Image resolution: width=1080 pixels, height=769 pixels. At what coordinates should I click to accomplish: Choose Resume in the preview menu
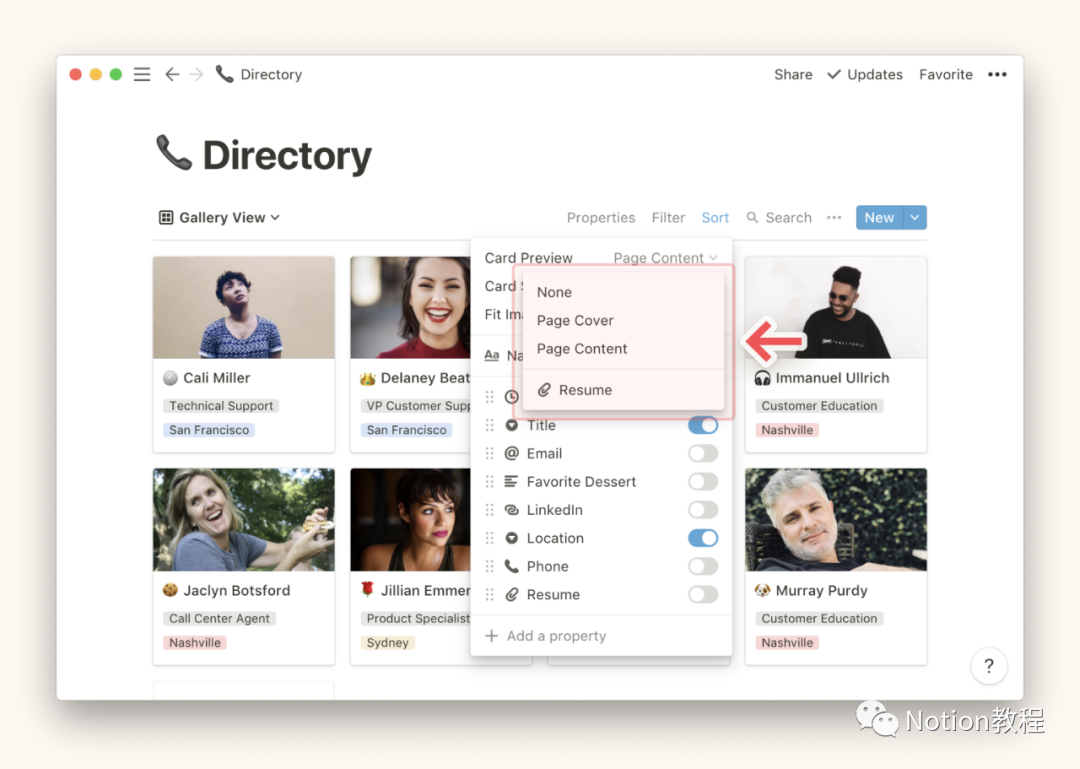pyautogui.click(x=585, y=390)
